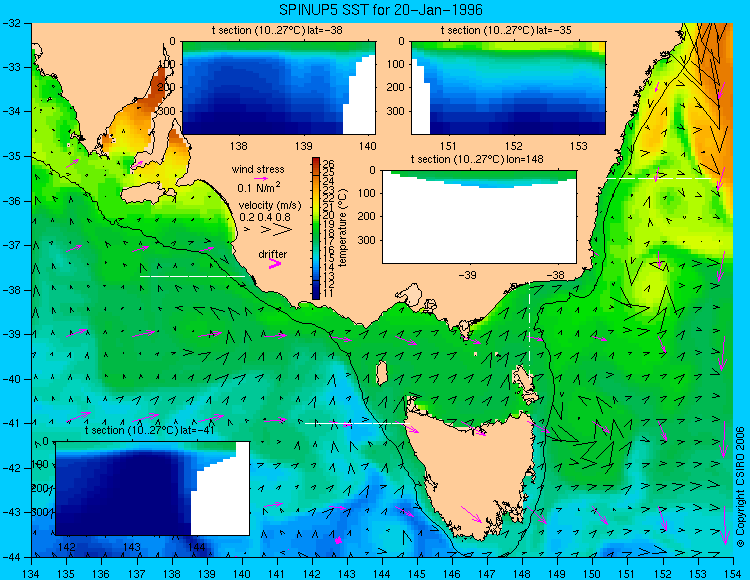Select the temperature color bar

tap(316, 228)
